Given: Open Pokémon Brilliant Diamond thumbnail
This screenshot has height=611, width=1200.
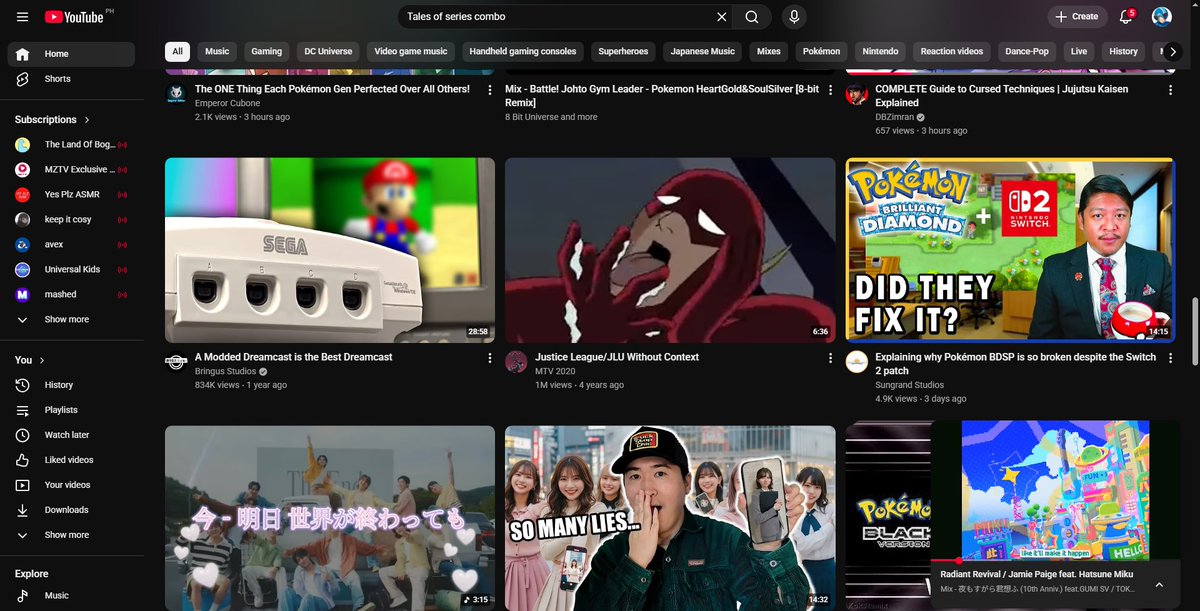Looking at the screenshot, I should pyautogui.click(x=1010, y=250).
